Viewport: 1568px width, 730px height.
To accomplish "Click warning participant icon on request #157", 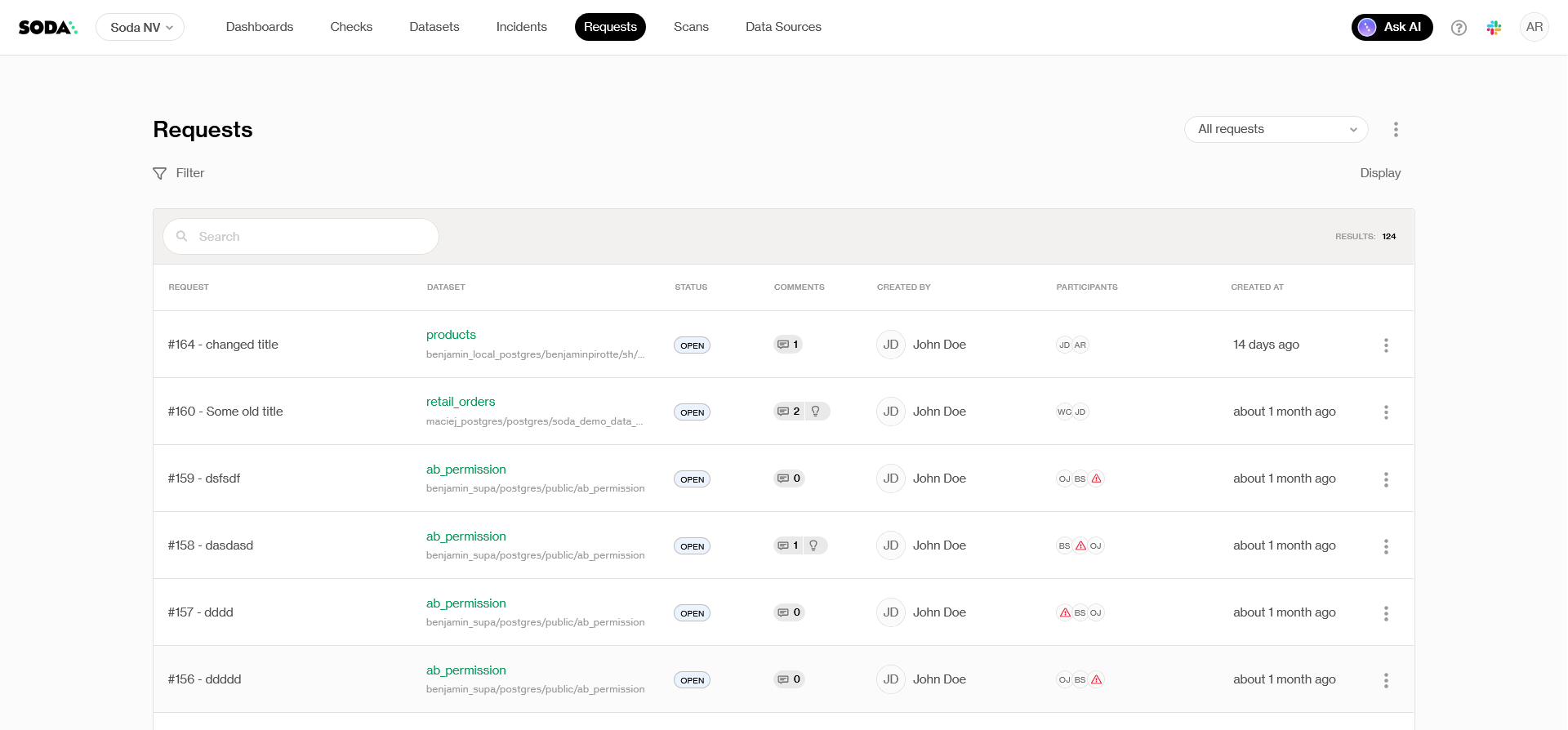I will [x=1065, y=612].
